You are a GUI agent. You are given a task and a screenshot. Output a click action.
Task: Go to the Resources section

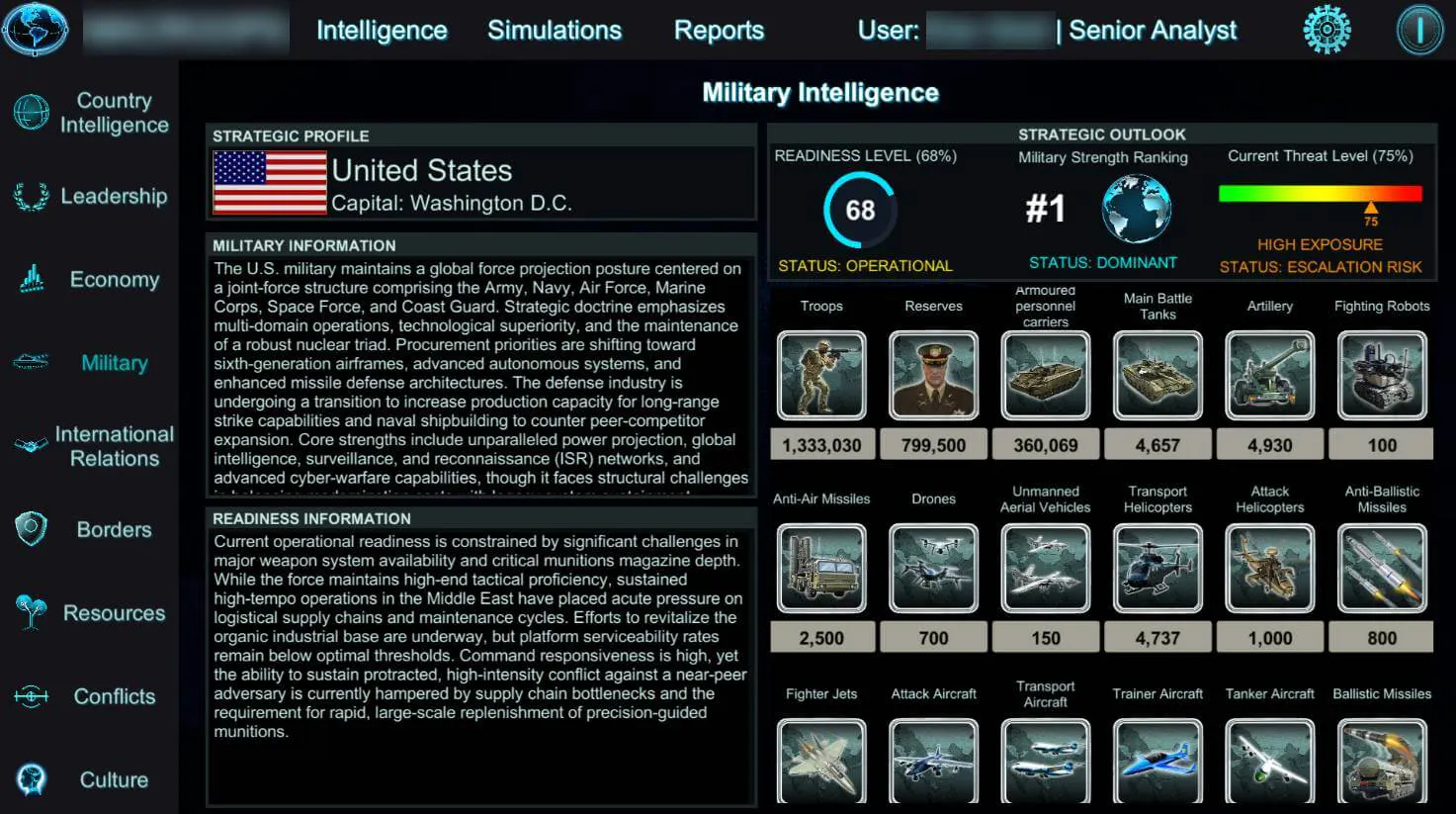tap(114, 613)
